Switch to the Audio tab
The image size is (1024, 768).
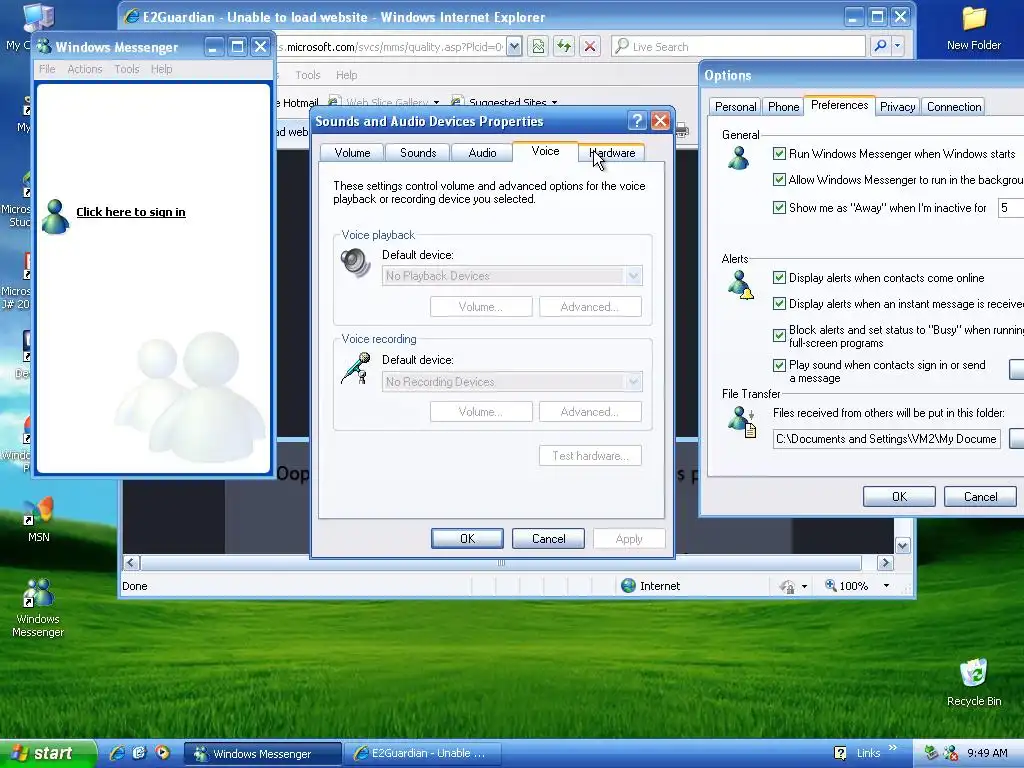click(482, 153)
